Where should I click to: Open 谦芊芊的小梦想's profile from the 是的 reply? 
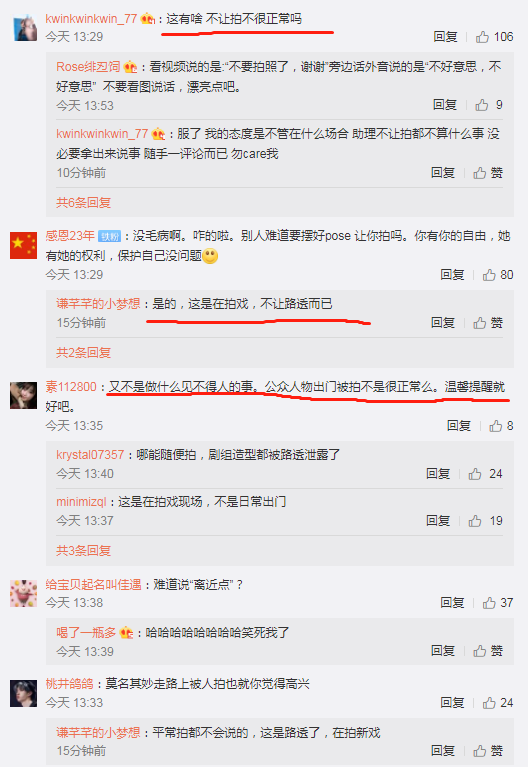pyautogui.click(x=98, y=304)
